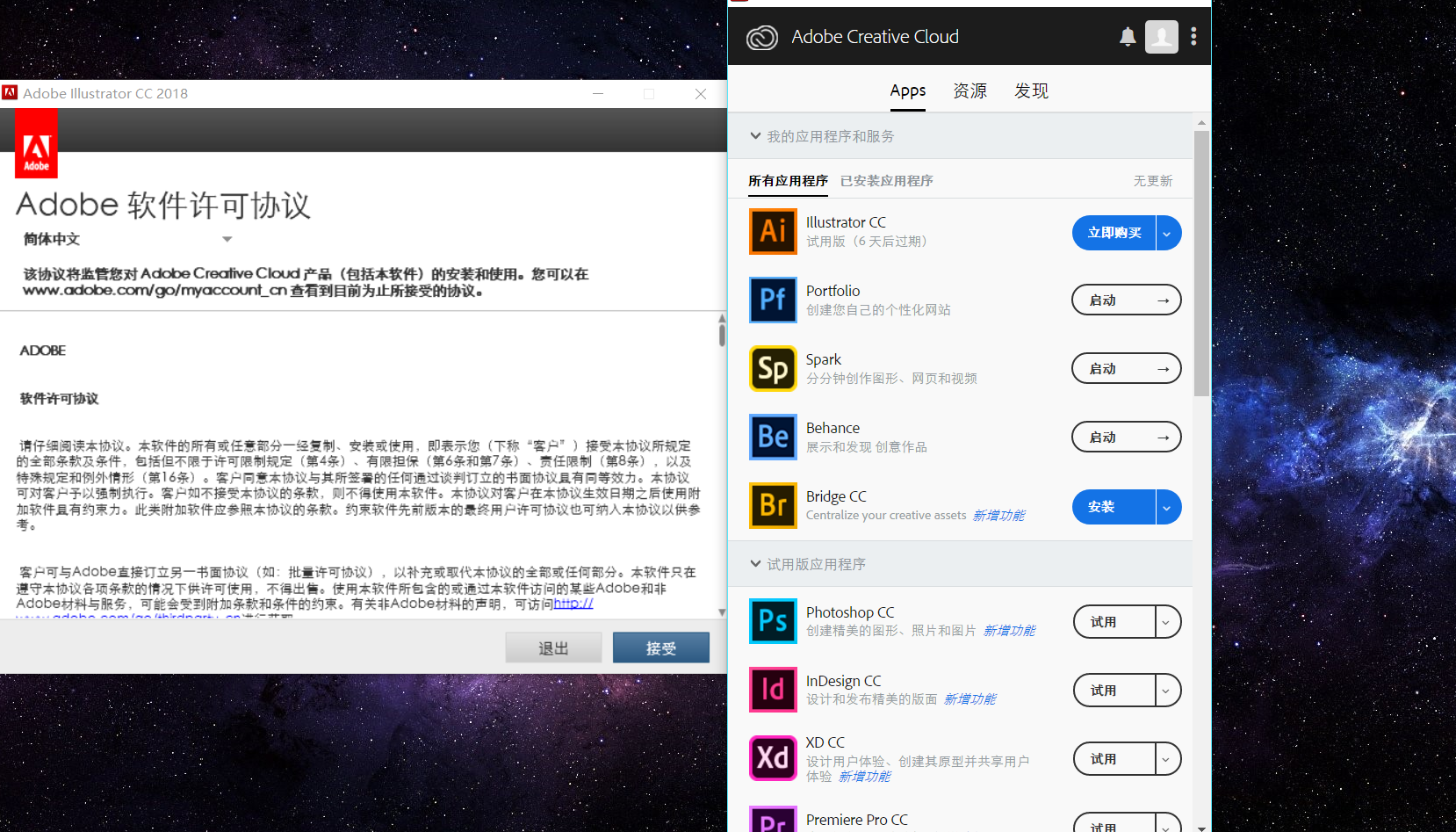The width and height of the screenshot is (1456, 832).
Task: Switch to the 资源 tab
Action: pos(969,90)
